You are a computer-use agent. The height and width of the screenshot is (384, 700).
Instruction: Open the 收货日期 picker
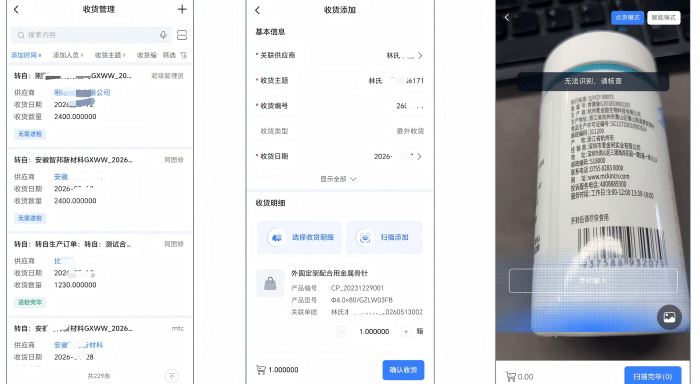point(340,156)
